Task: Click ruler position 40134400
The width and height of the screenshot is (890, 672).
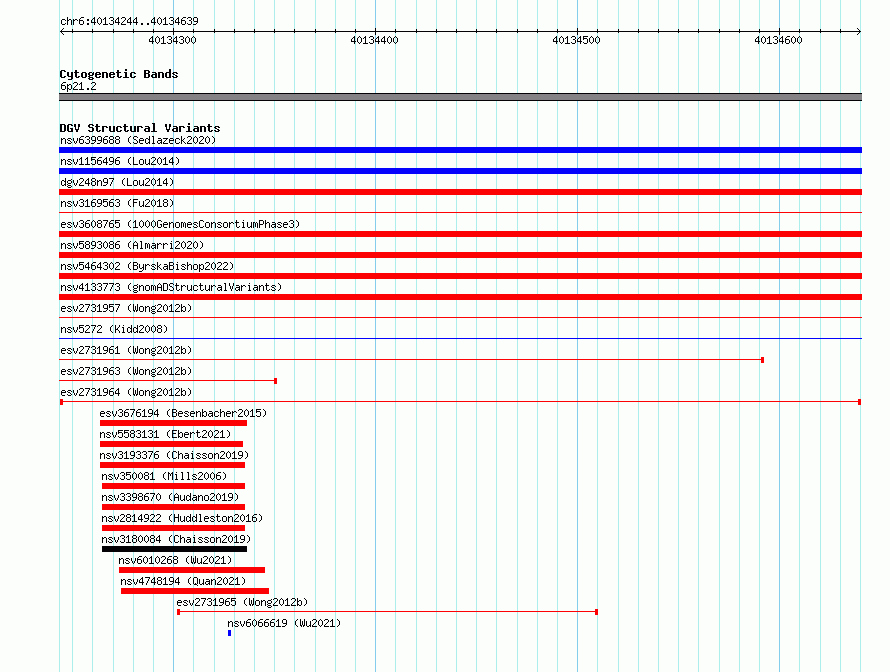Action: [x=375, y=40]
